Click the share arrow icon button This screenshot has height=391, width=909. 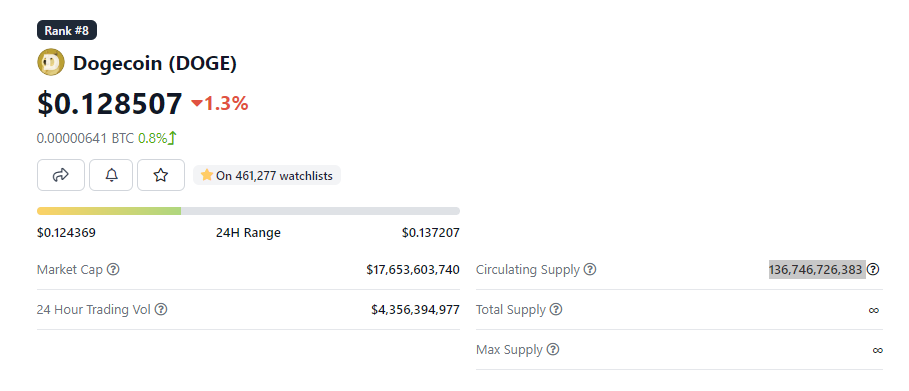61,175
